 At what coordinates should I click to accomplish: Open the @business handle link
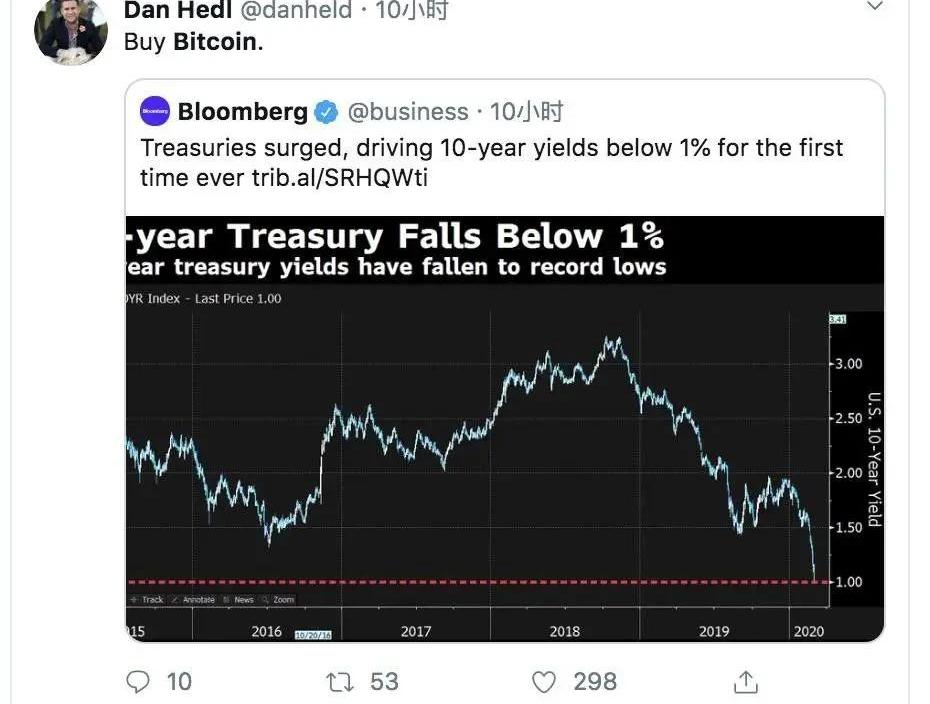[x=408, y=111]
